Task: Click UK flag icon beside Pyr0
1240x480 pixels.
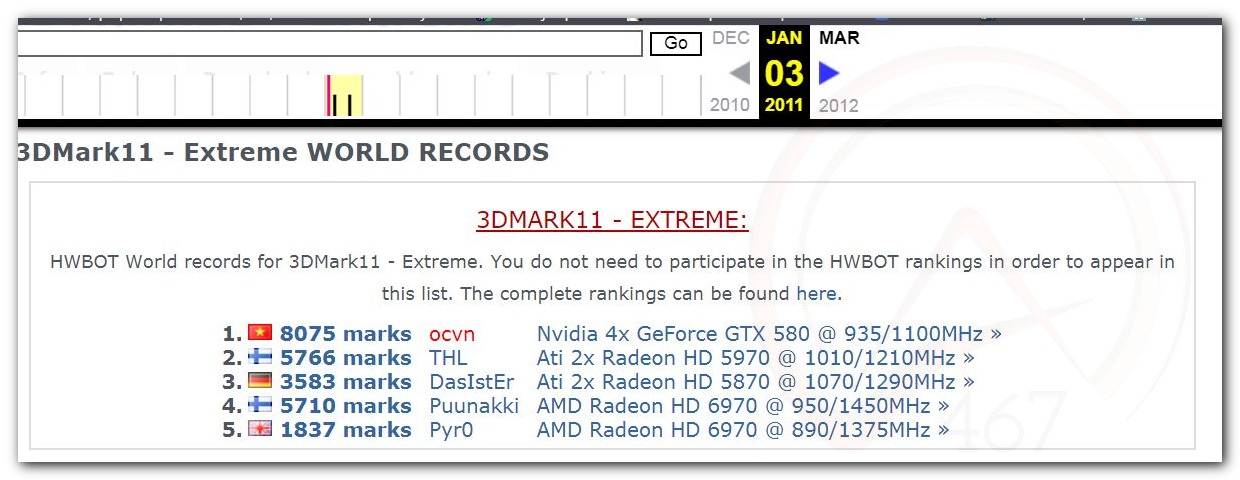Action: pos(260,429)
